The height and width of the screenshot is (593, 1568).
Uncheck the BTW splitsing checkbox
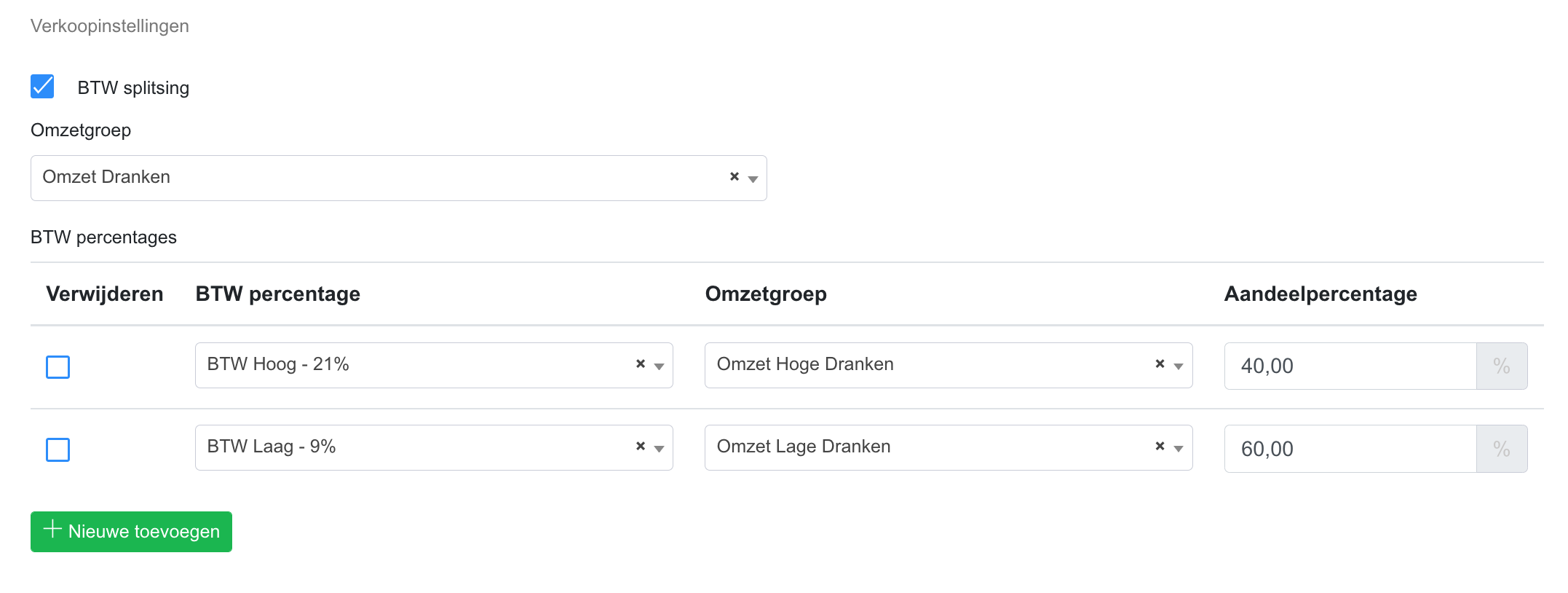tap(42, 87)
